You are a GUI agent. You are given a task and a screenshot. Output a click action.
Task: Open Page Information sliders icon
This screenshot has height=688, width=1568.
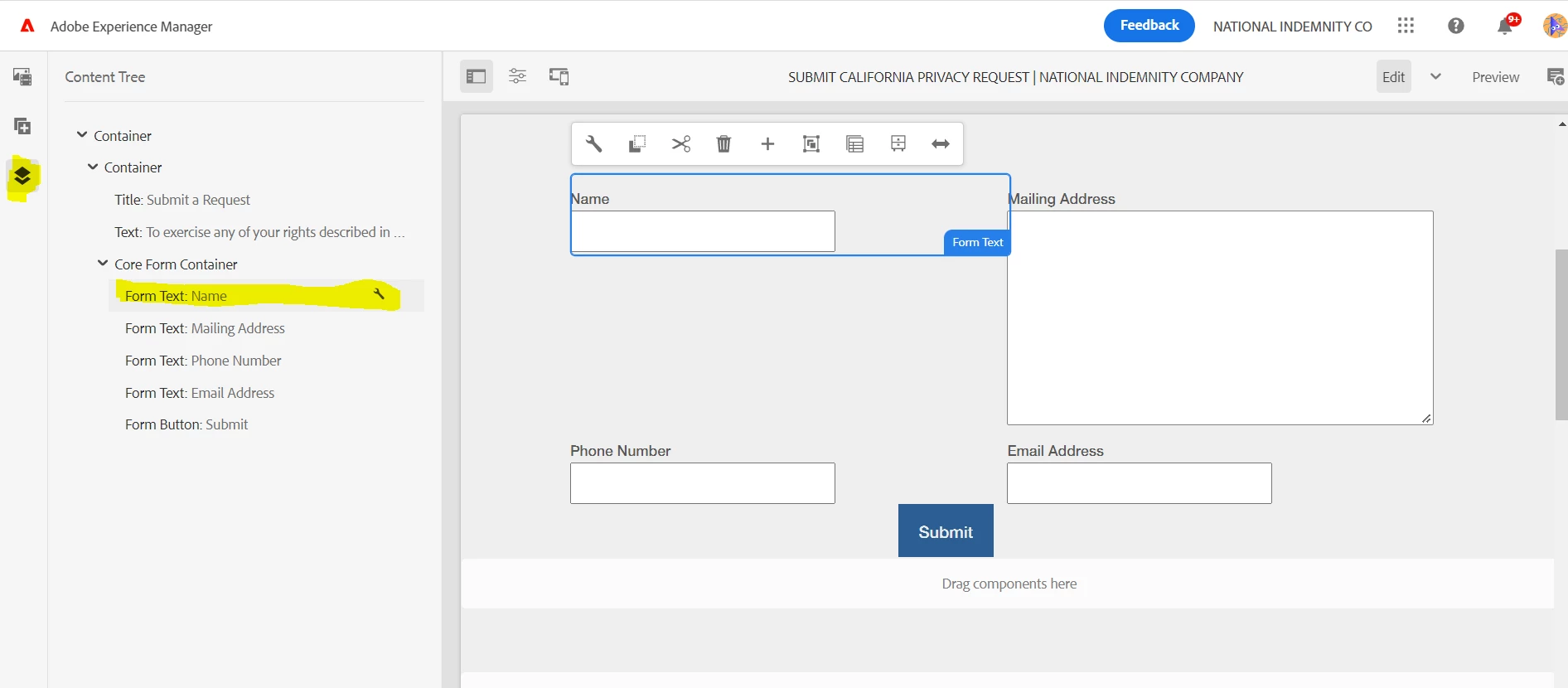(517, 76)
